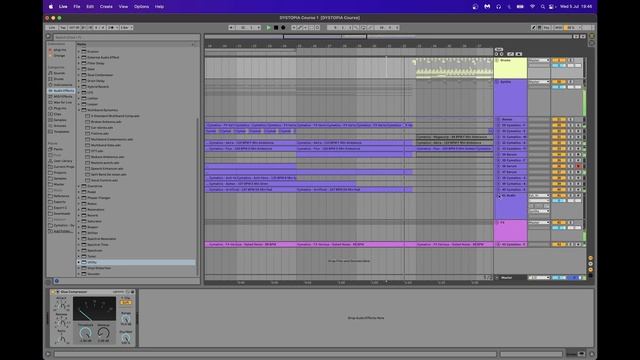Unfold the Drums group track
Viewport: 640px width, 360px height.
(x=497, y=60)
